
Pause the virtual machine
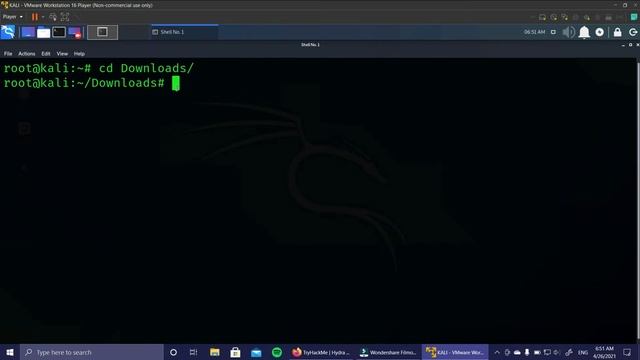(35, 17)
